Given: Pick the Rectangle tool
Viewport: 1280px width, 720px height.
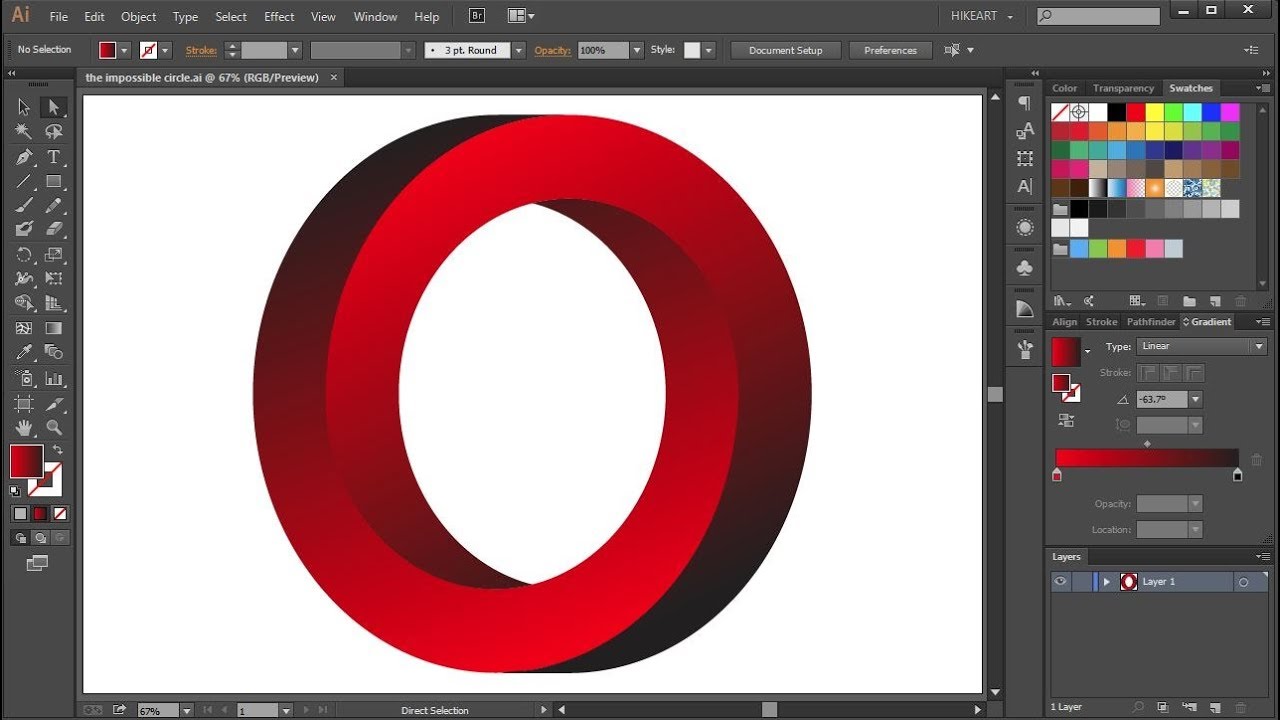Looking at the screenshot, I should [54, 182].
